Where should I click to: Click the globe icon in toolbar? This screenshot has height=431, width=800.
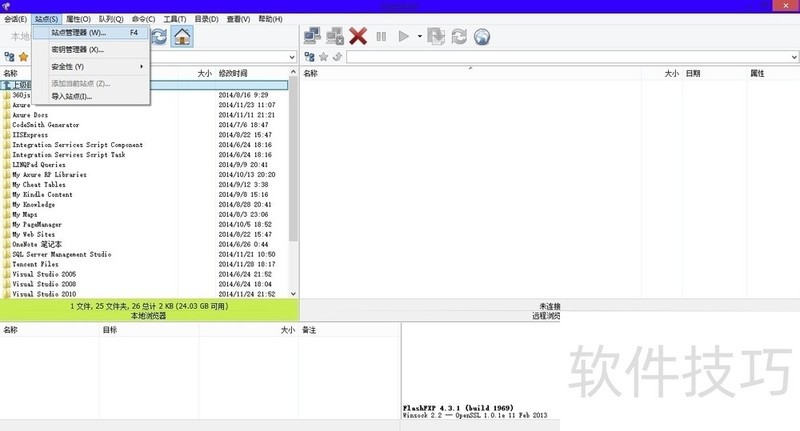[482, 37]
